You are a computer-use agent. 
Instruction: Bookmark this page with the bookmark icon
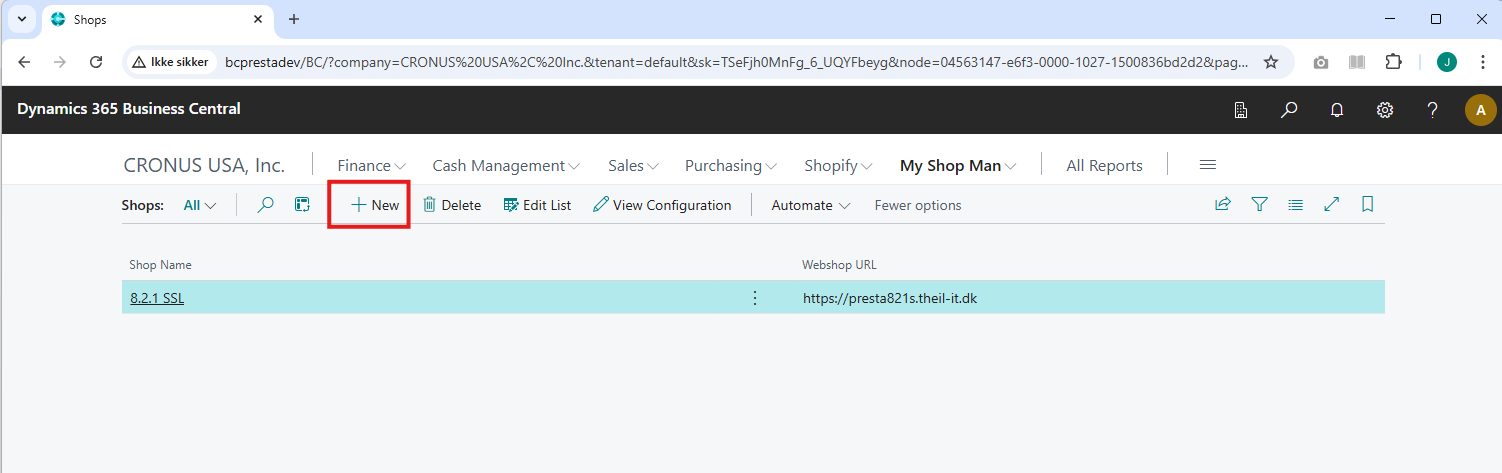[1367, 205]
